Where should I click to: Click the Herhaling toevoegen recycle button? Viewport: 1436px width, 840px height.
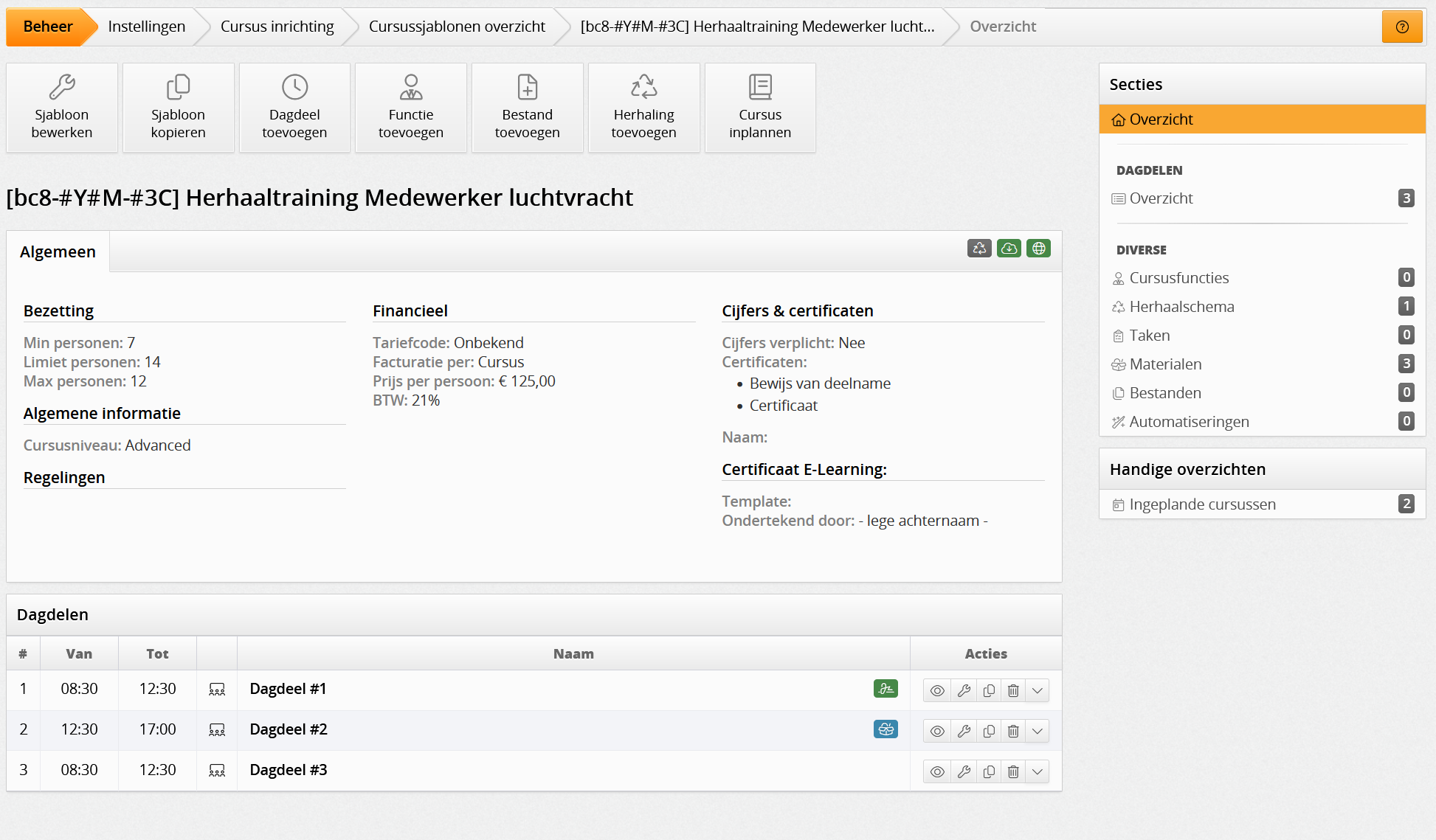643,108
